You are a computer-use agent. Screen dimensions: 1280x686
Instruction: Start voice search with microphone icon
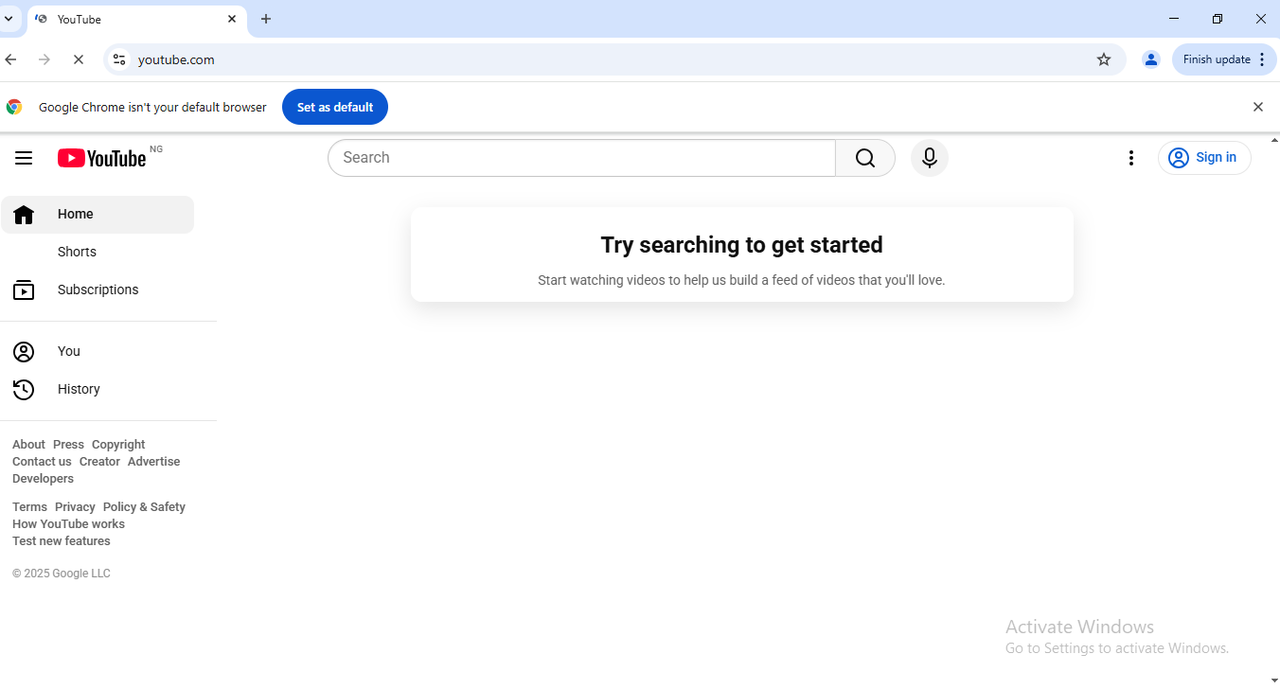929,158
